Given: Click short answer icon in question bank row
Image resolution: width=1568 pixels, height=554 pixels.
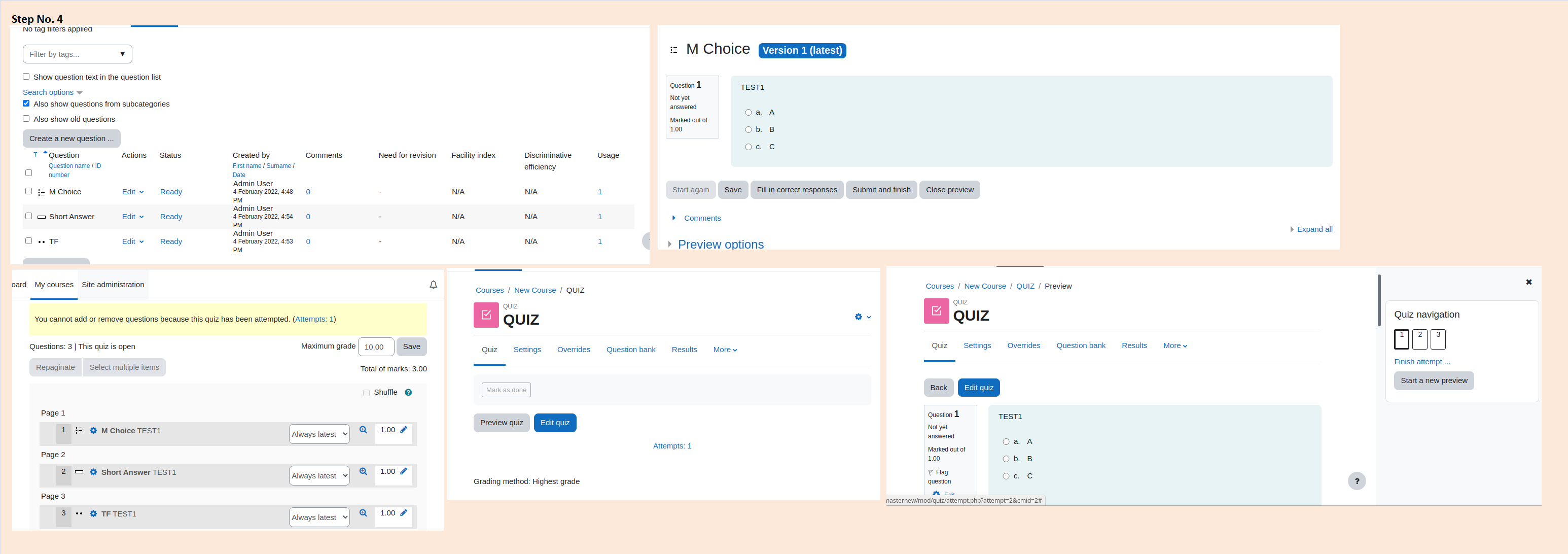Looking at the screenshot, I should pos(42,217).
